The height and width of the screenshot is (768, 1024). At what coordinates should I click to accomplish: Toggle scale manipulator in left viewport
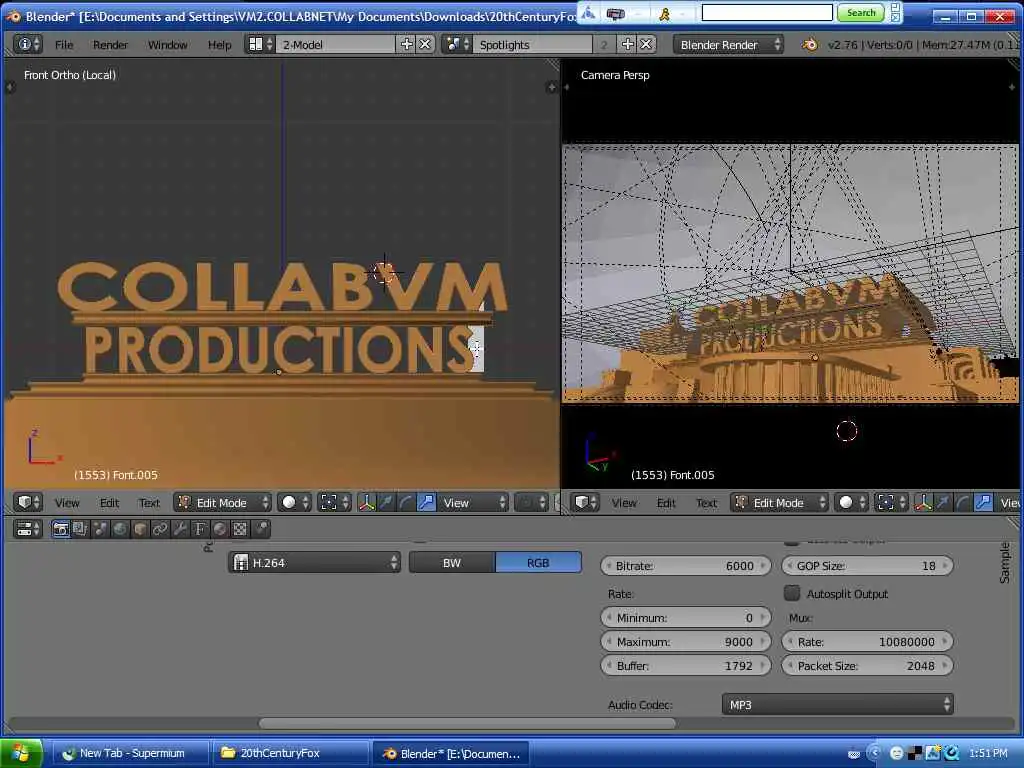pos(426,502)
